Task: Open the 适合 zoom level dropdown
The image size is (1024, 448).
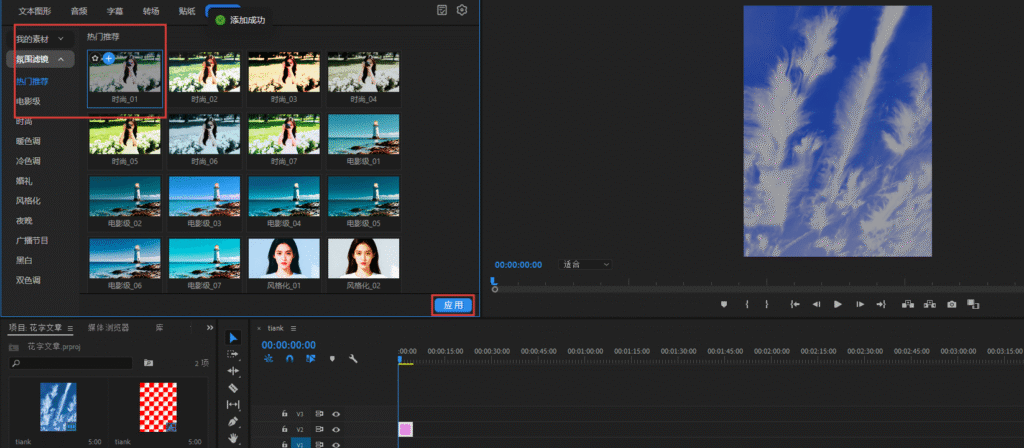Action: (x=586, y=264)
